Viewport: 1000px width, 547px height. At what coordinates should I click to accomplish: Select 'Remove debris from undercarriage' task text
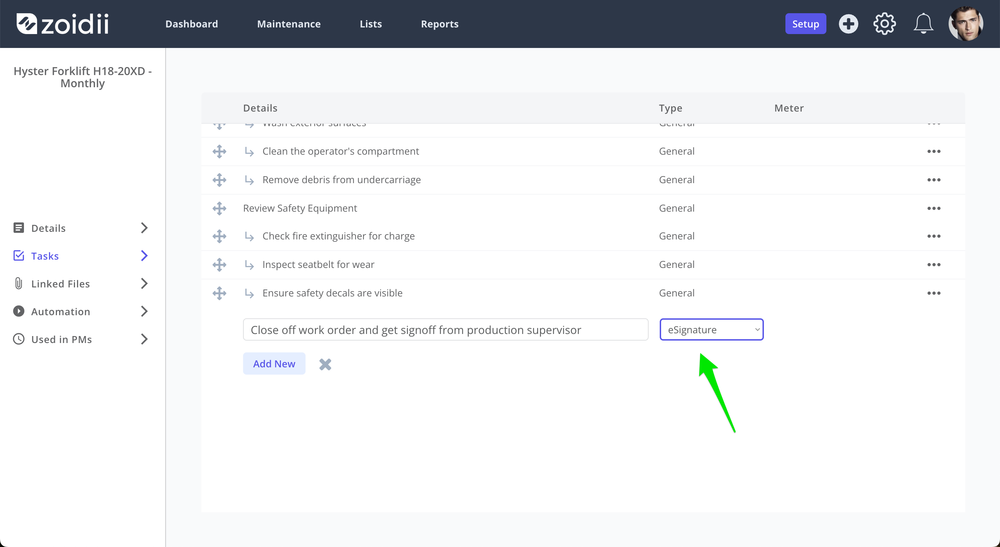pyautogui.click(x=341, y=180)
